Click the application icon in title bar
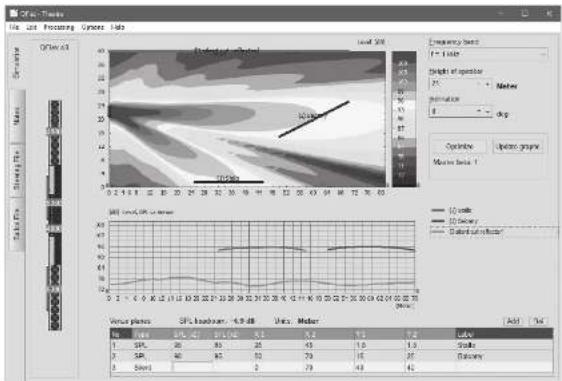562x381 pixels. 14,14
